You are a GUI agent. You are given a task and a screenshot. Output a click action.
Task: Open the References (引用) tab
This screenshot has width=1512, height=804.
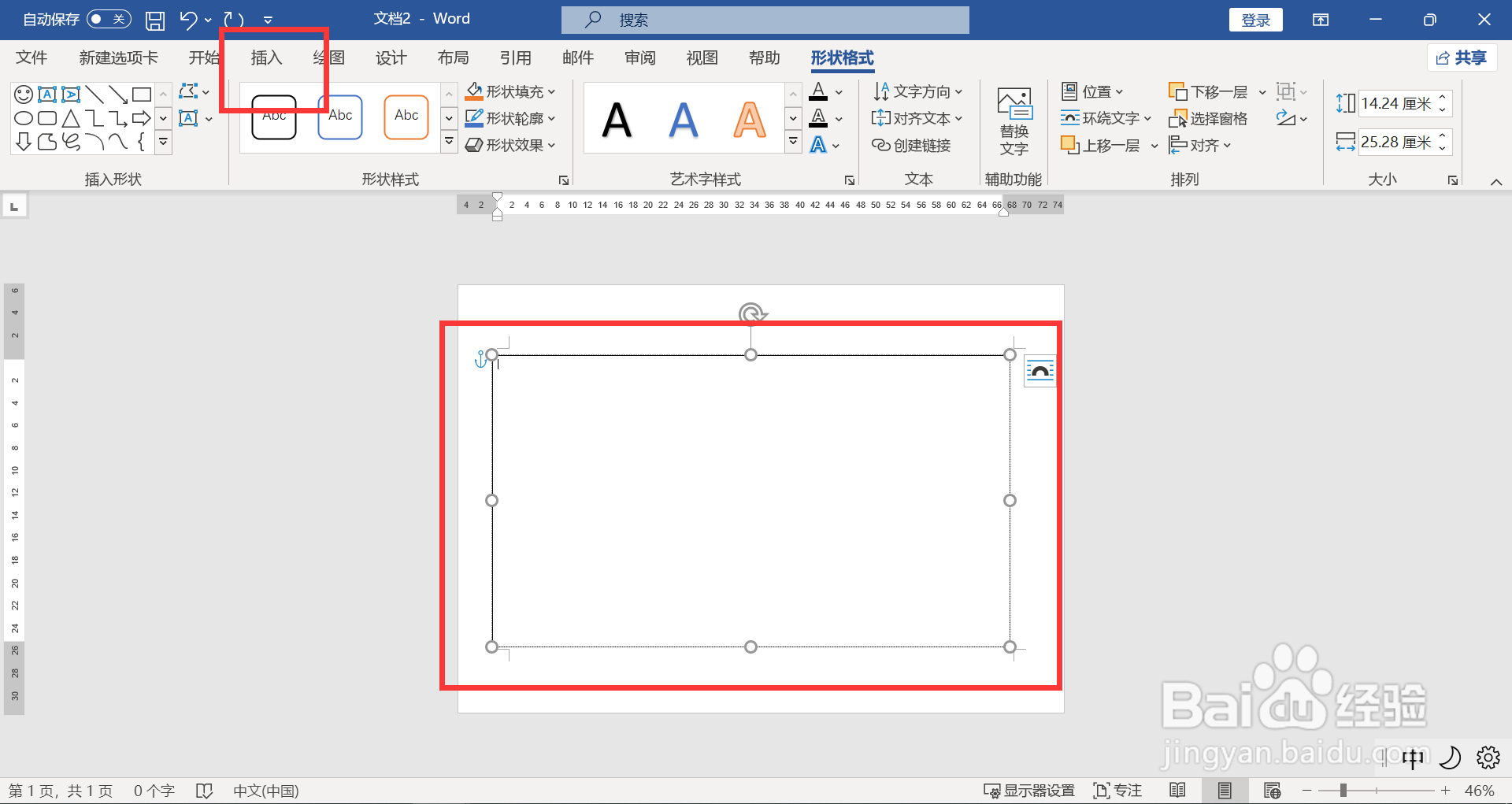click(515, 57)
